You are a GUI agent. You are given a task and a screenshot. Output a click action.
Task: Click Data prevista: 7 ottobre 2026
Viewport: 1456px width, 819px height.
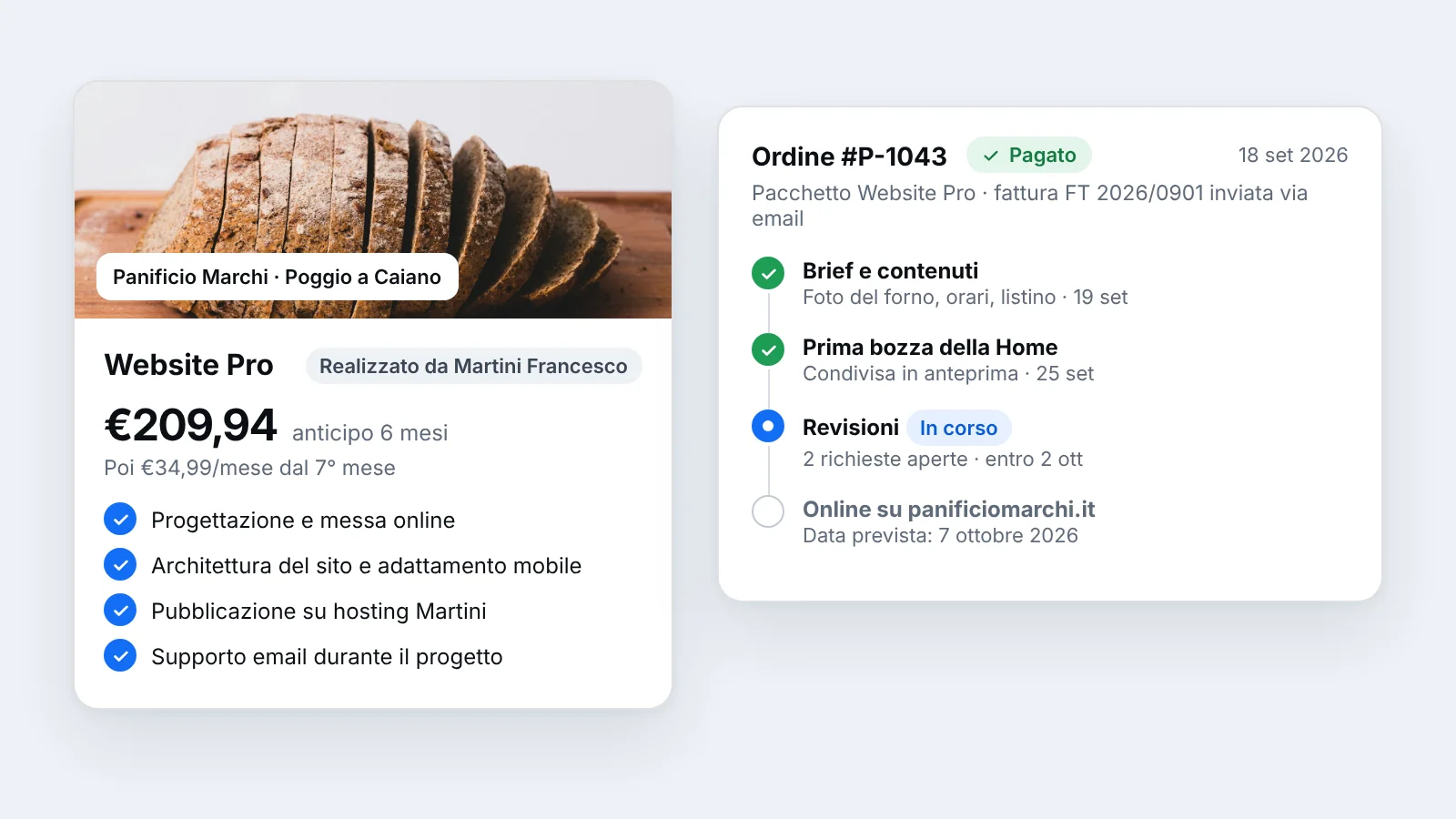click(x=940, y=536)
